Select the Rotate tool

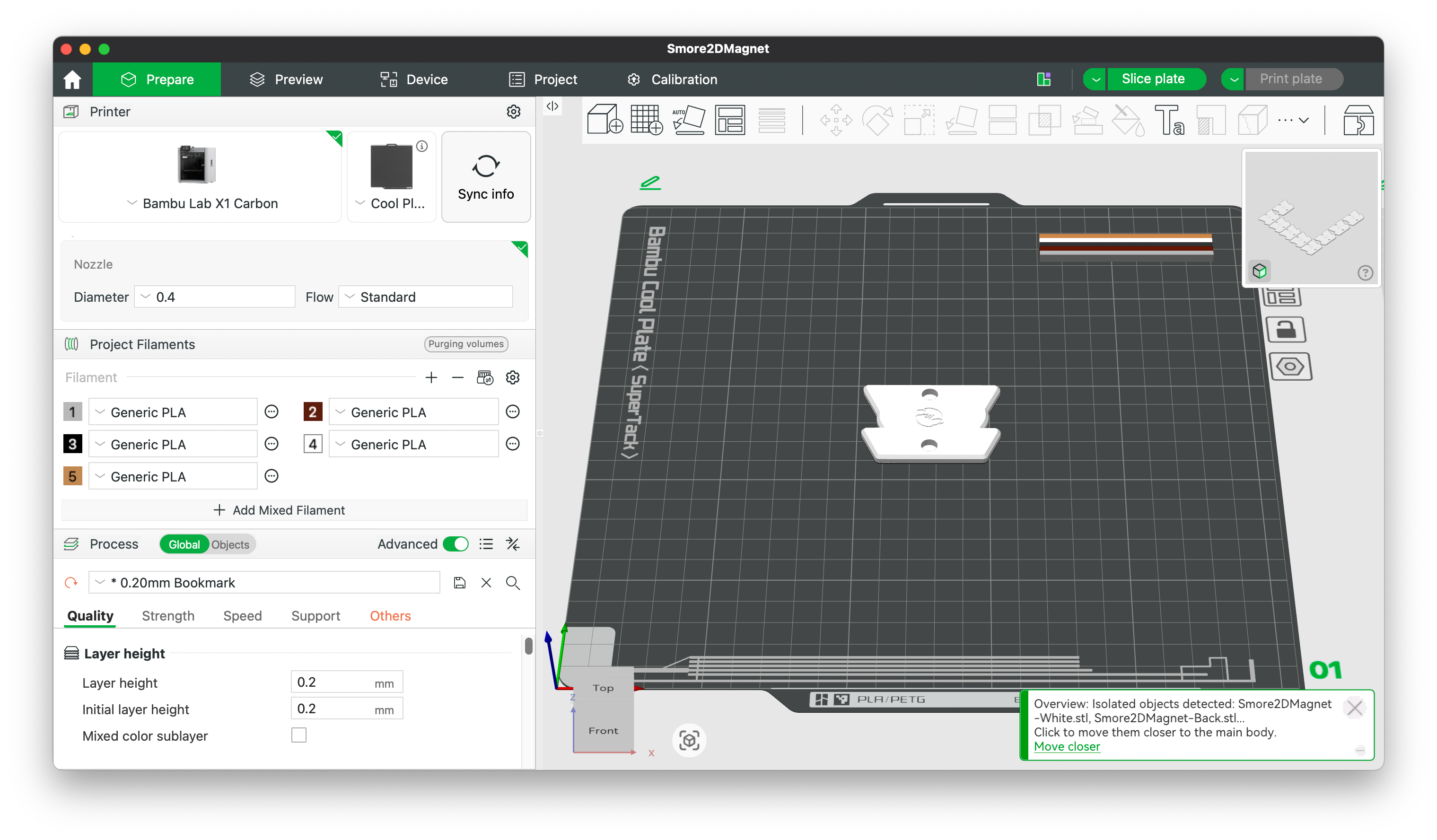point(877,120)
